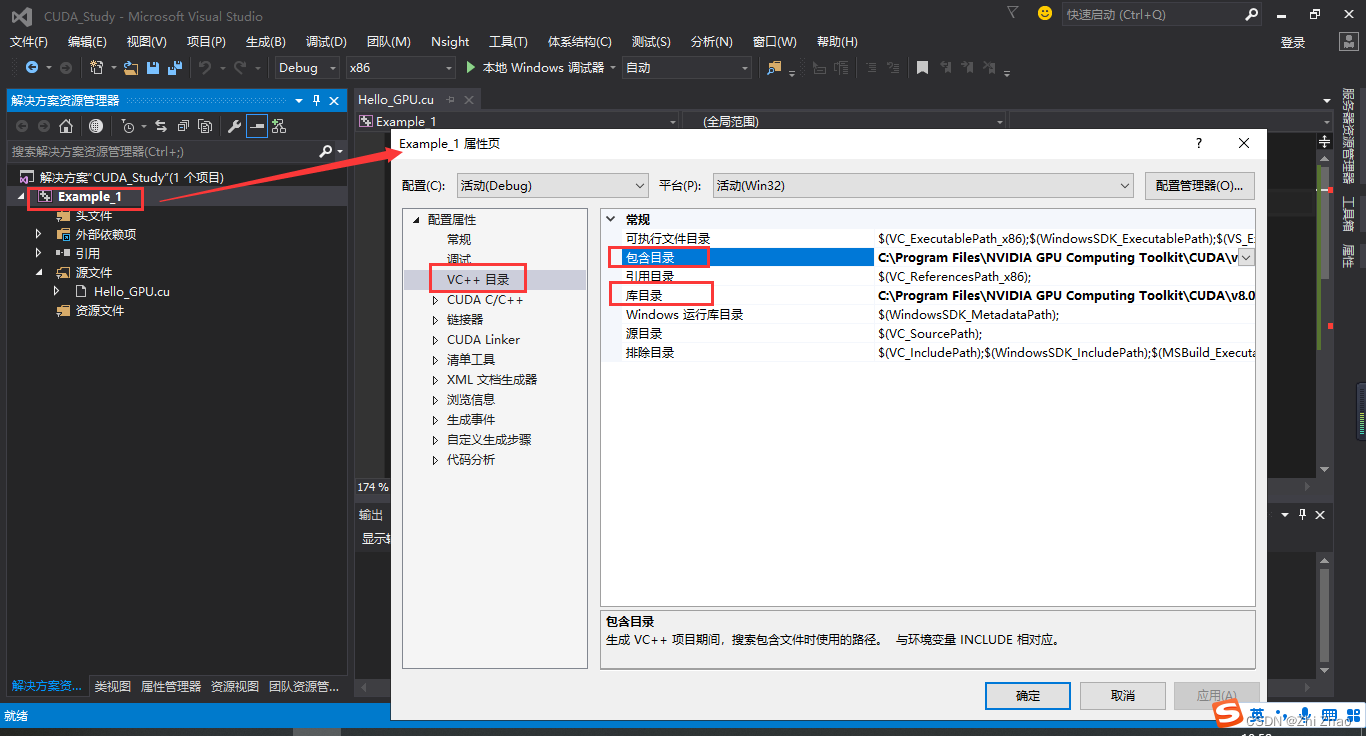Image resolution: width=1366 pixels, height=736 pixels.
Task: Click the Bookmark icon in toolbar
Action: pos(922,67)
